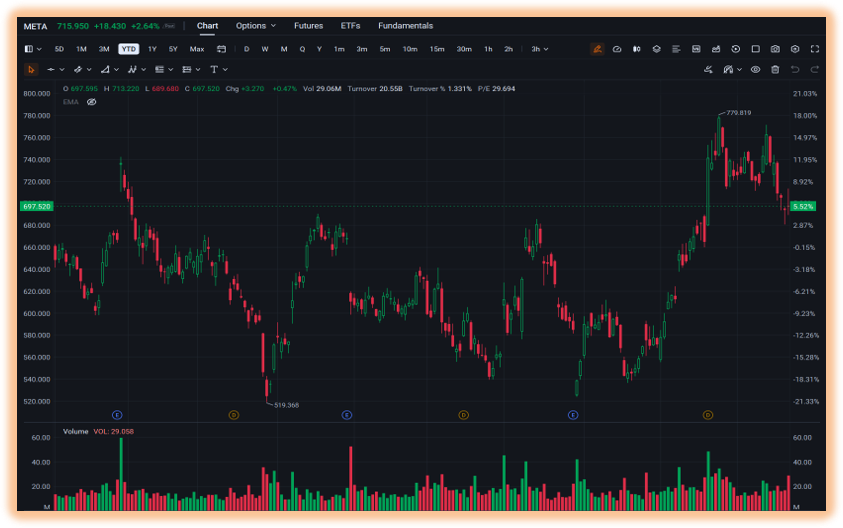The width and height of the screenshot is (843, 528).
Task: Click the green 697.520 current price label
Action: click(37, 206)
